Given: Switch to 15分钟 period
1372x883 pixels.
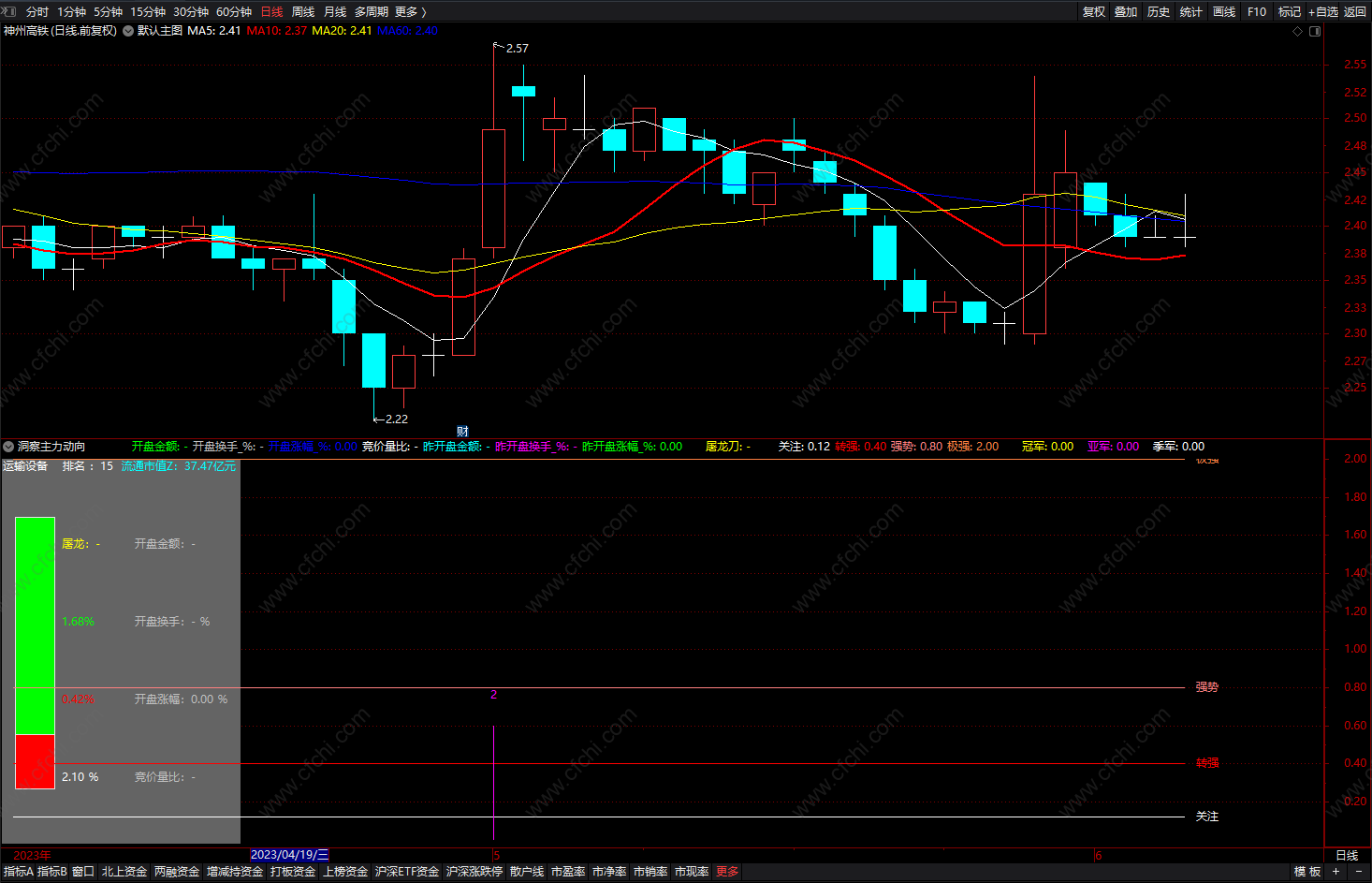Looking at the screenshot, I should [x=148, y=11].
